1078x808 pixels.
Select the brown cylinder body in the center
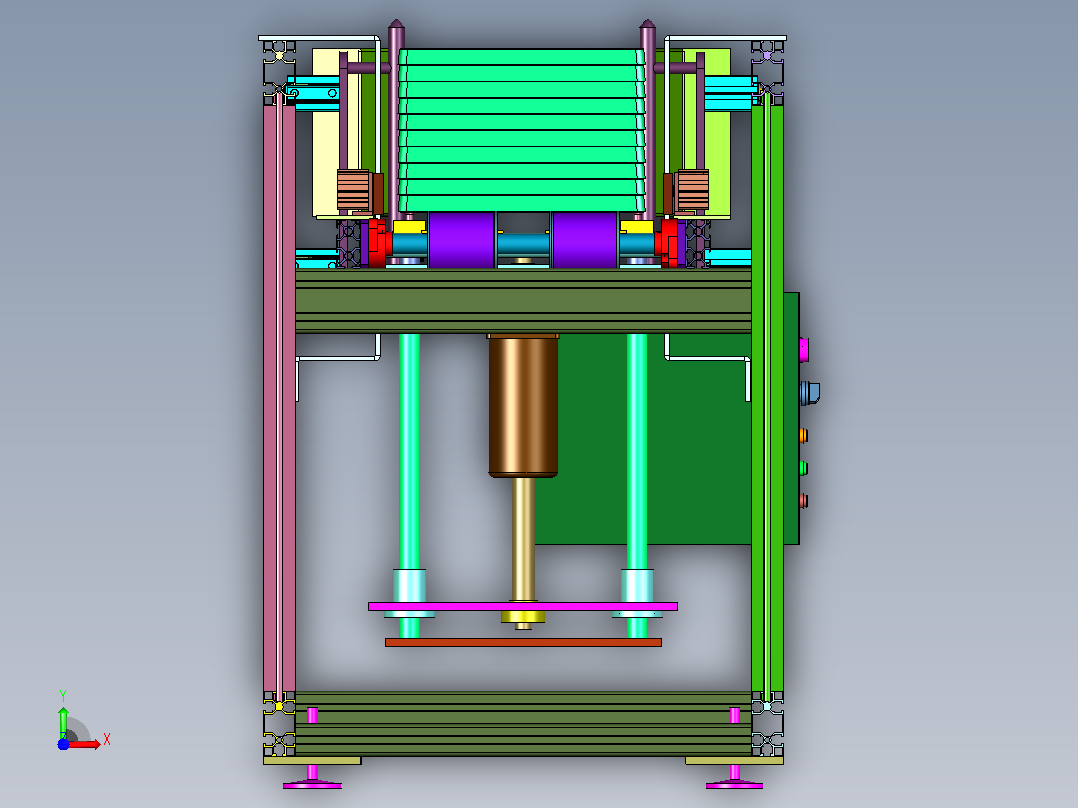[523, 406]
